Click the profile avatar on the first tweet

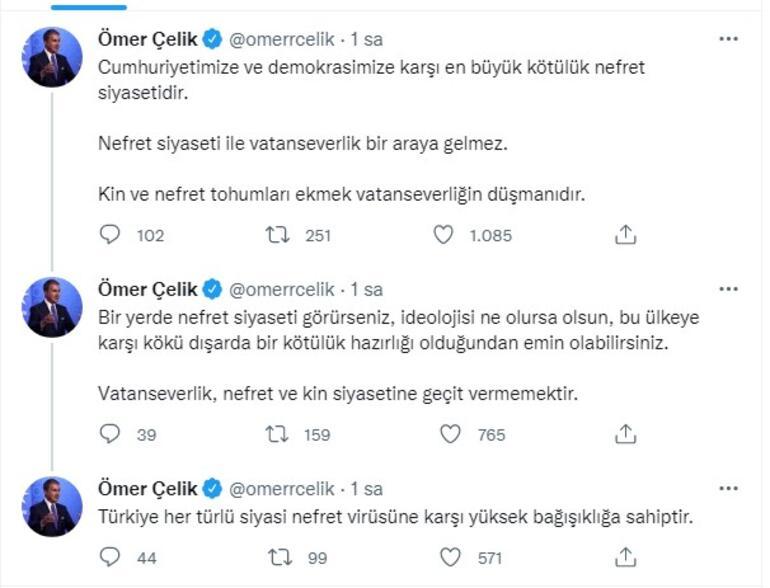pyautogui.click(x=52, y=57)
